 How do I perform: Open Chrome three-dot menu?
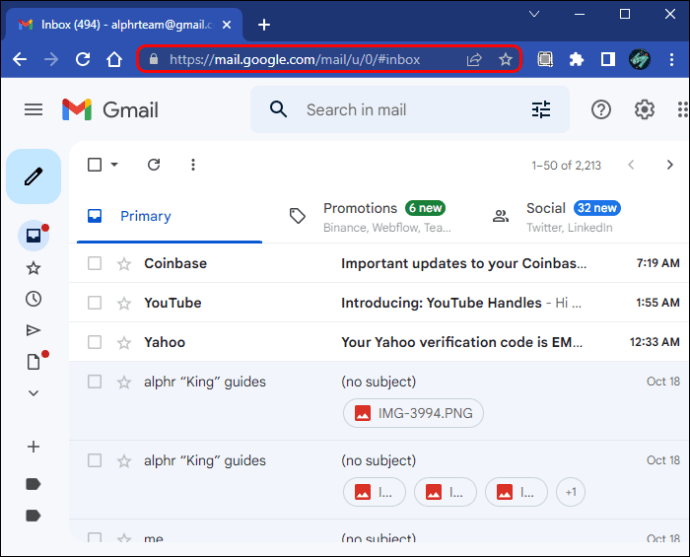click(672, 59)
